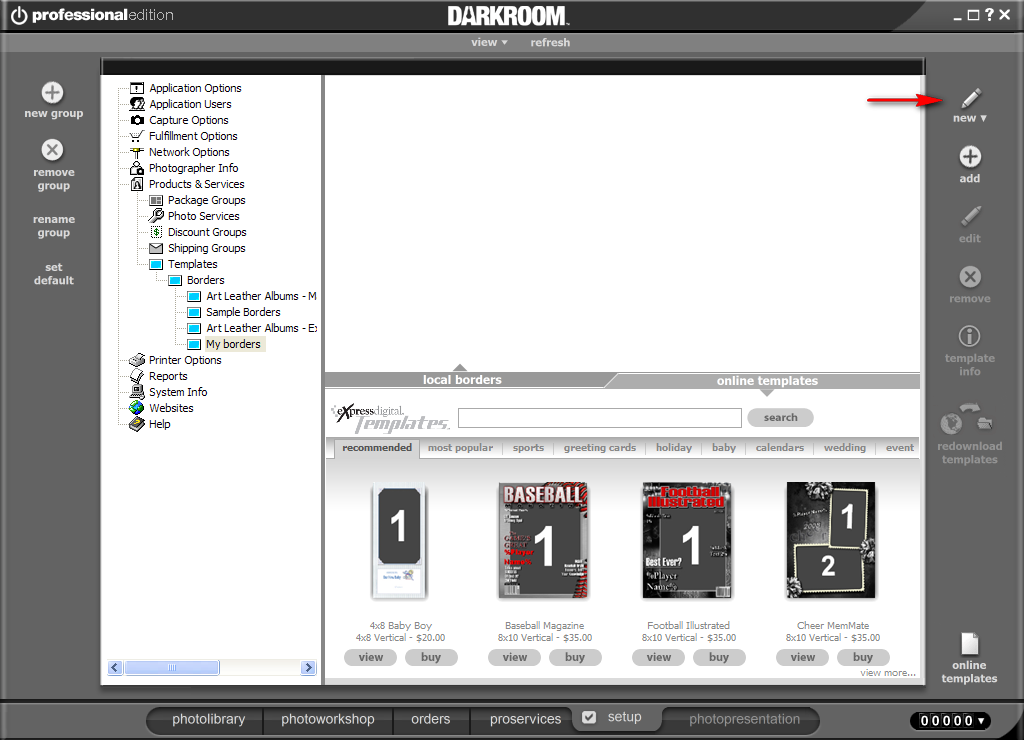
Task: Select the greeting cards category tab
Action: click(x=600, y=447)
